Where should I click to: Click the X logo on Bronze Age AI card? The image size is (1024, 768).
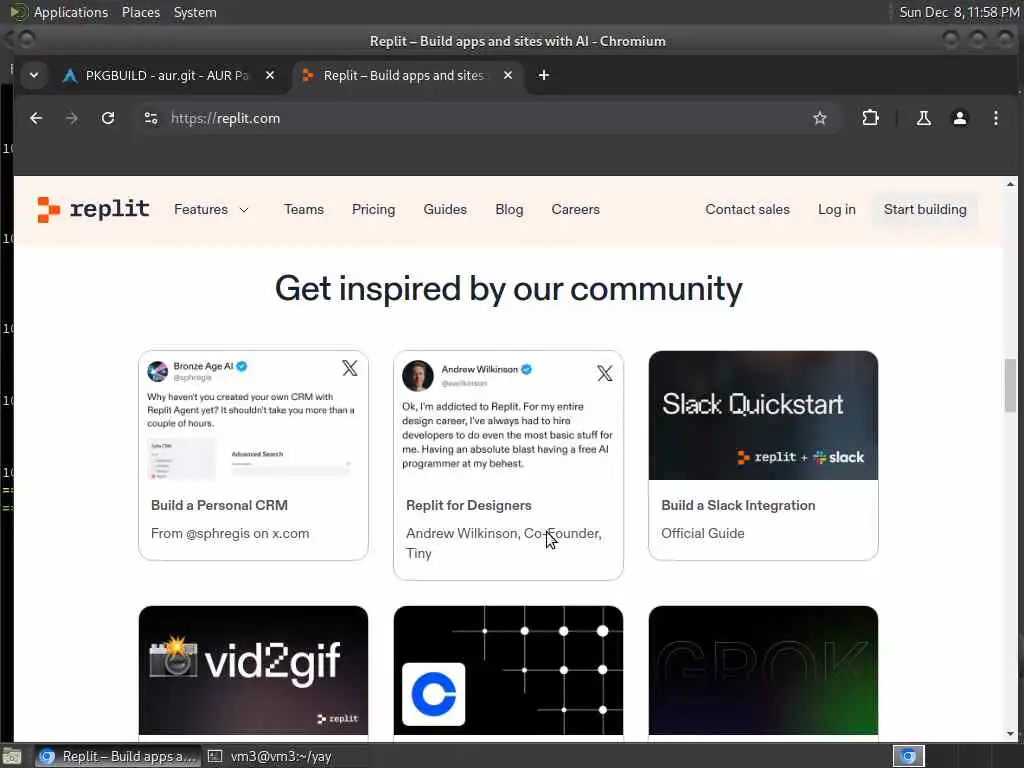[350, 368]
